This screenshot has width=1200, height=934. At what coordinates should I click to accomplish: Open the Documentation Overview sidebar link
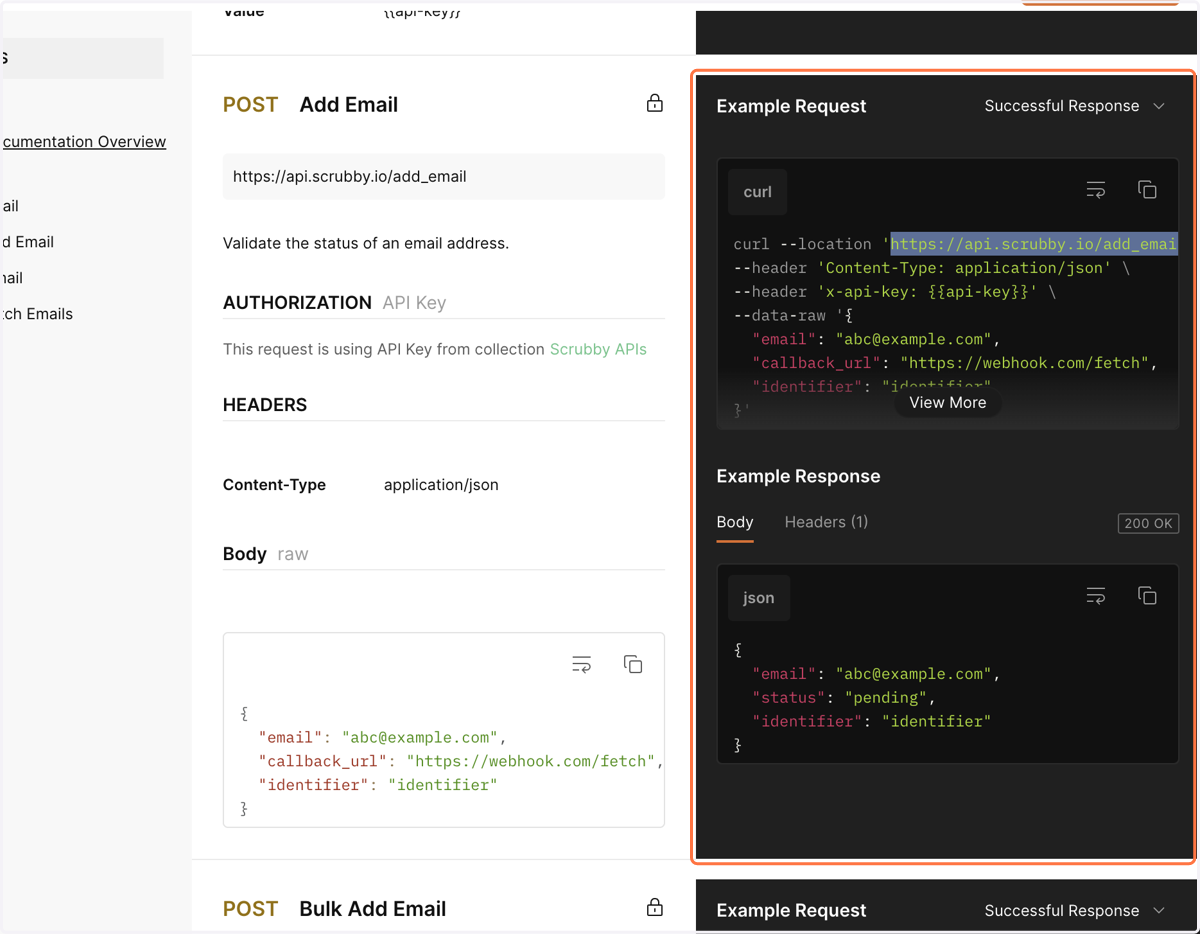pos(84,142)
